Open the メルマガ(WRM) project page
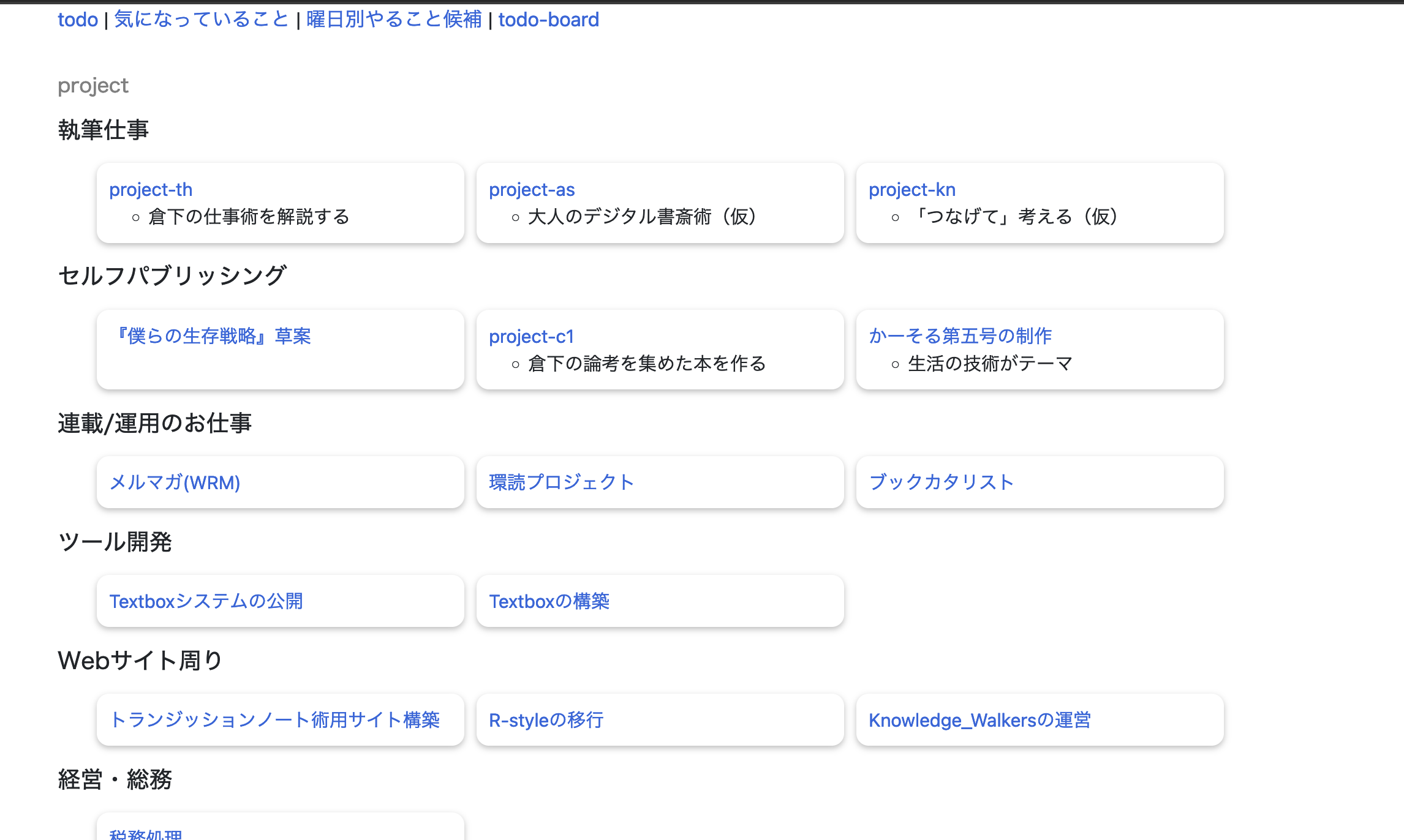The height and width of the screenshot is (840, 1404). 175,483
